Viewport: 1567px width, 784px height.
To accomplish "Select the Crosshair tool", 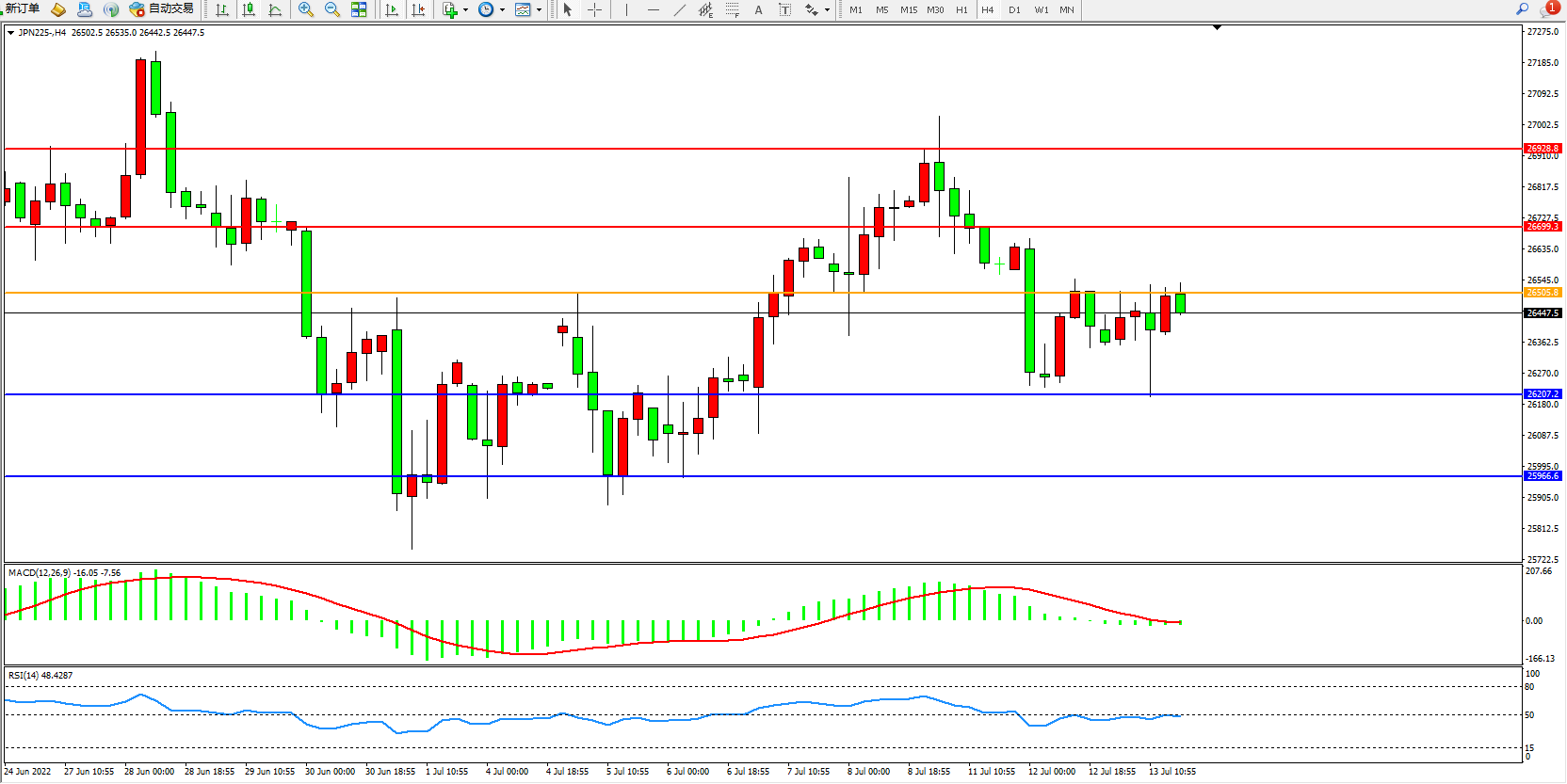I will click(x=594, y=9).
